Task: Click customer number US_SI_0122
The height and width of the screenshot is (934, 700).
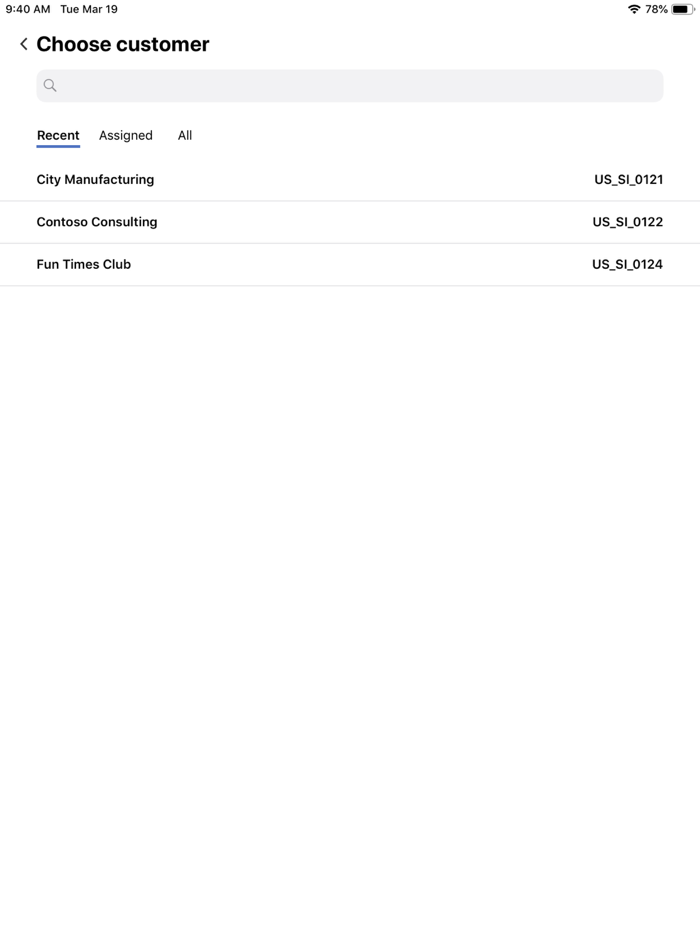Action: pos(628,221)
